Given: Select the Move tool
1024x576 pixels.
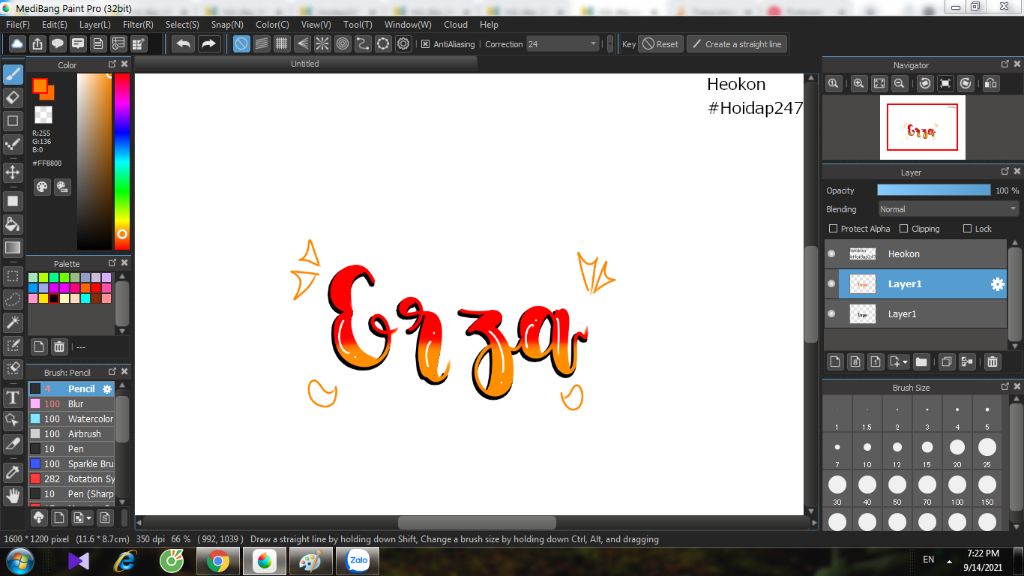Looking at the screenshot, I should click(13, 172).
